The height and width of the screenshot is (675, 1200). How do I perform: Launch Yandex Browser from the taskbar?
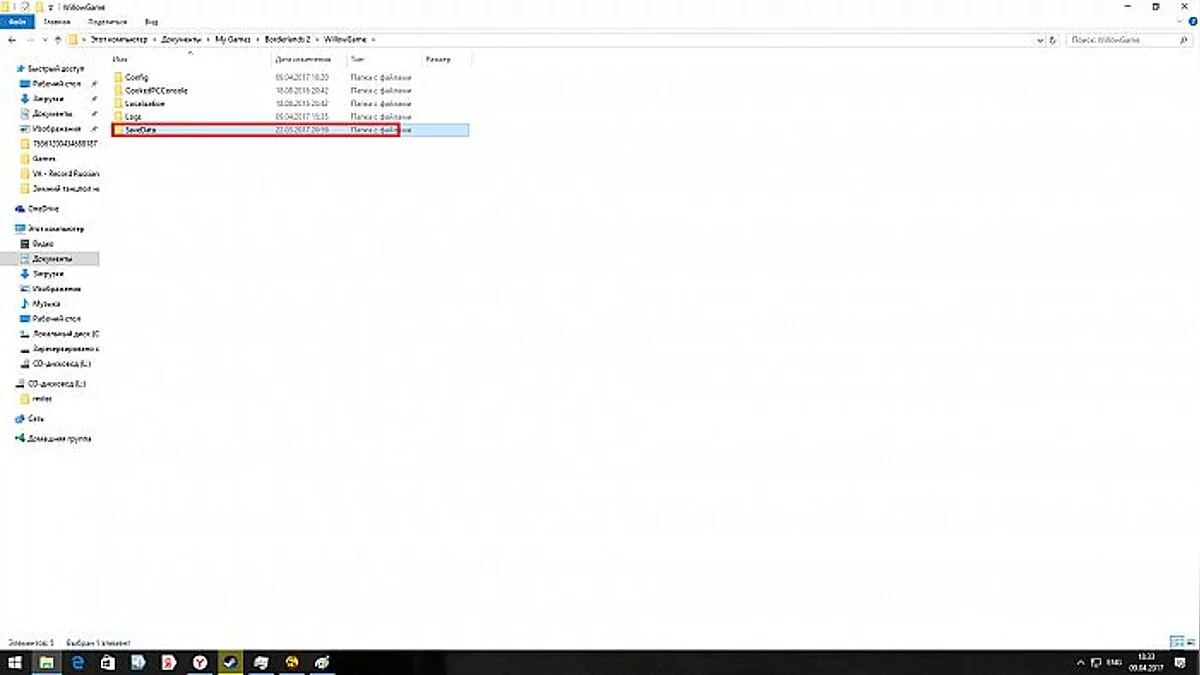click(200, 662)
